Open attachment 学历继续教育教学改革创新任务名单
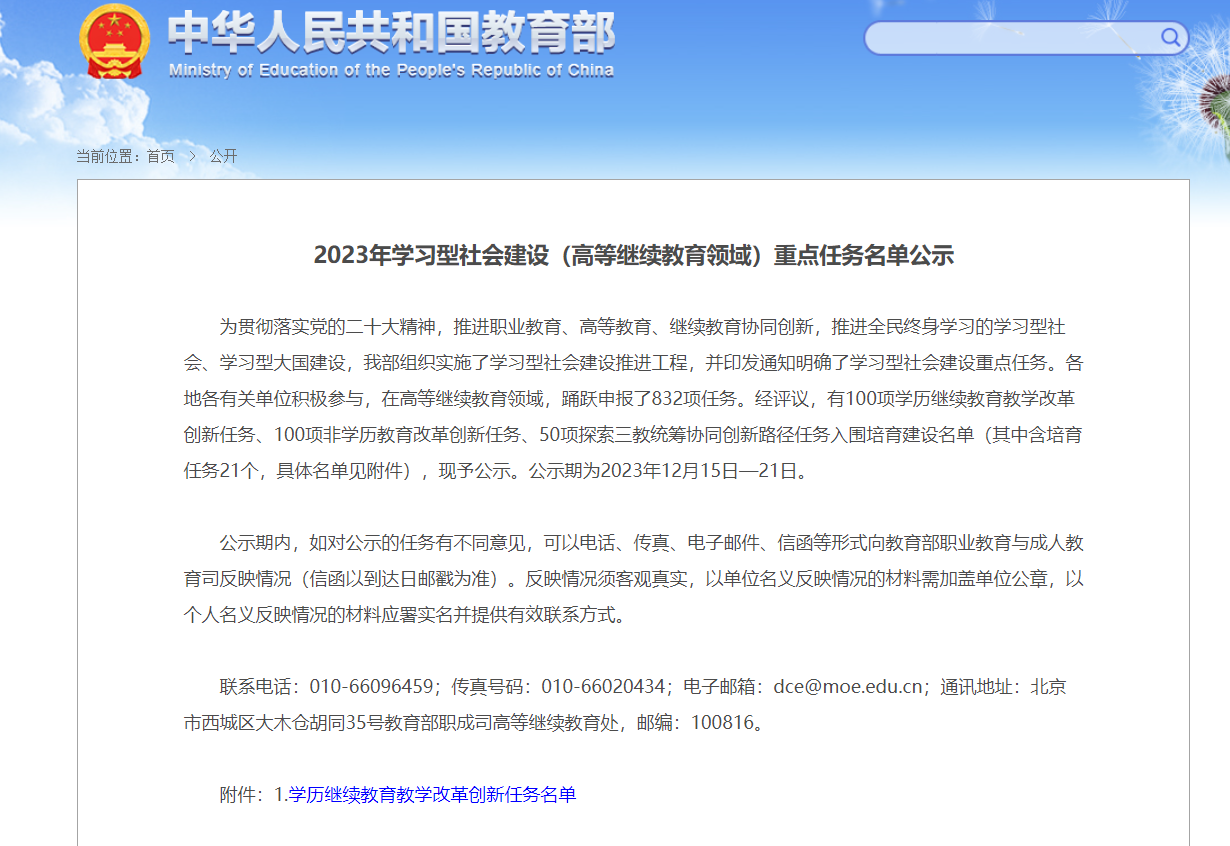The width and height of the screenshot is (1230, 846). 432,795
